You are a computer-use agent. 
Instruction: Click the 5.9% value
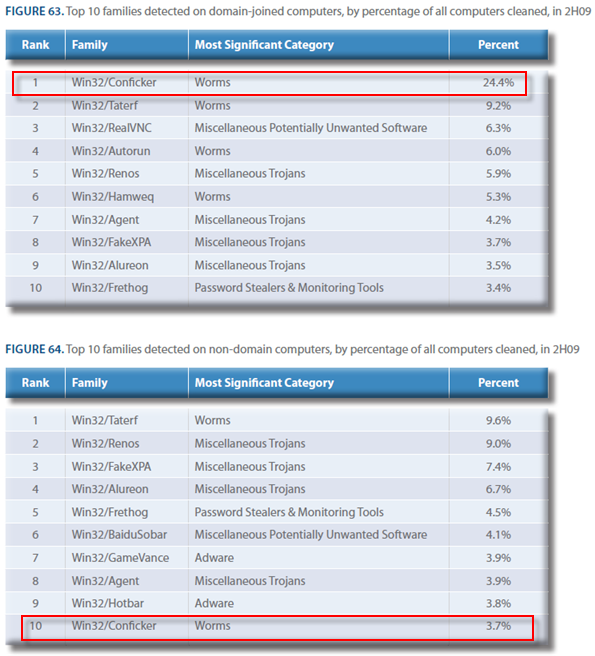coord(498,174)
